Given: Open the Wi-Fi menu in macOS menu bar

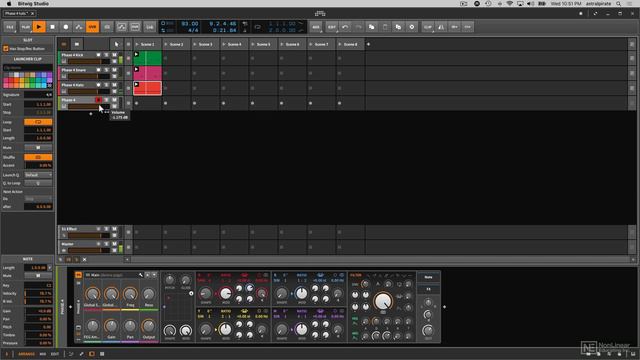Looking at the screenshot, I should [x=509, y=4].
